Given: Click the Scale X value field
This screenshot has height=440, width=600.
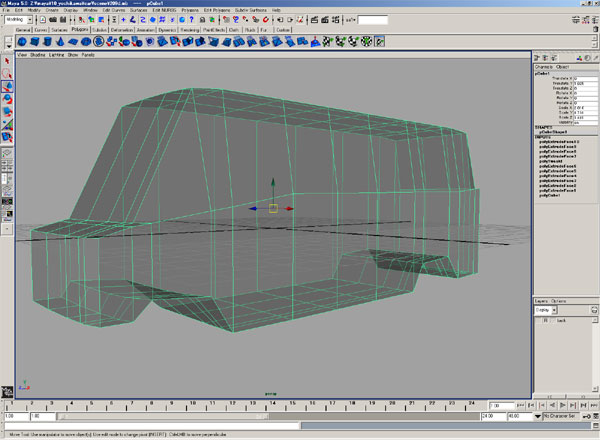Looking at the screenshot, I should click(x=585, y=108).
